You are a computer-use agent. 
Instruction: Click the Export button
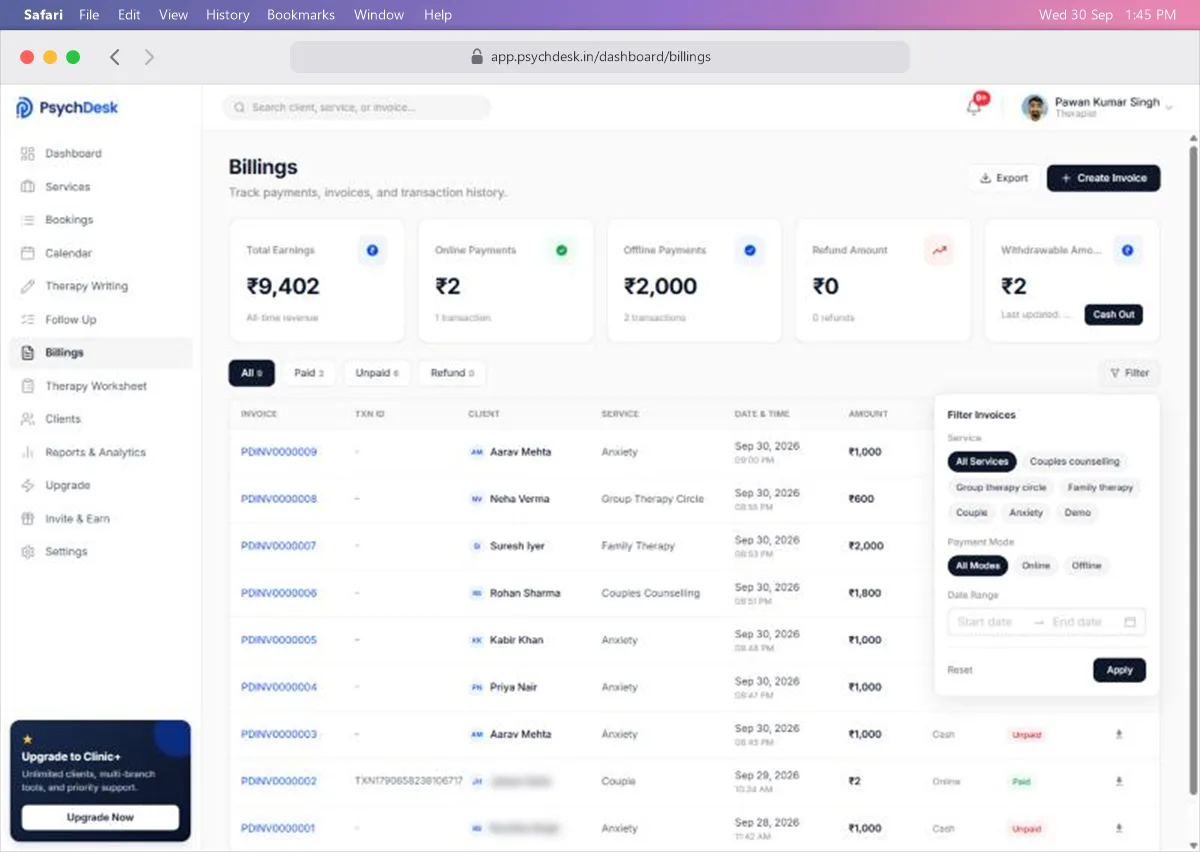point(1004,178)
